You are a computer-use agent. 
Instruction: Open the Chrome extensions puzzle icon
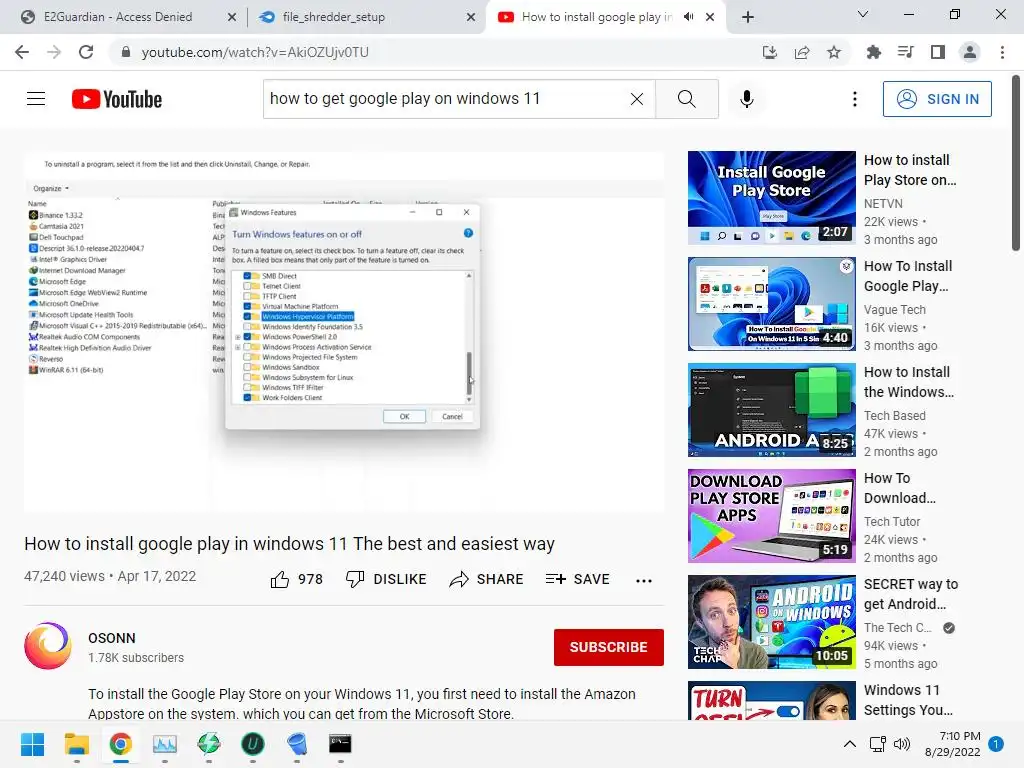tap(873, 52)
